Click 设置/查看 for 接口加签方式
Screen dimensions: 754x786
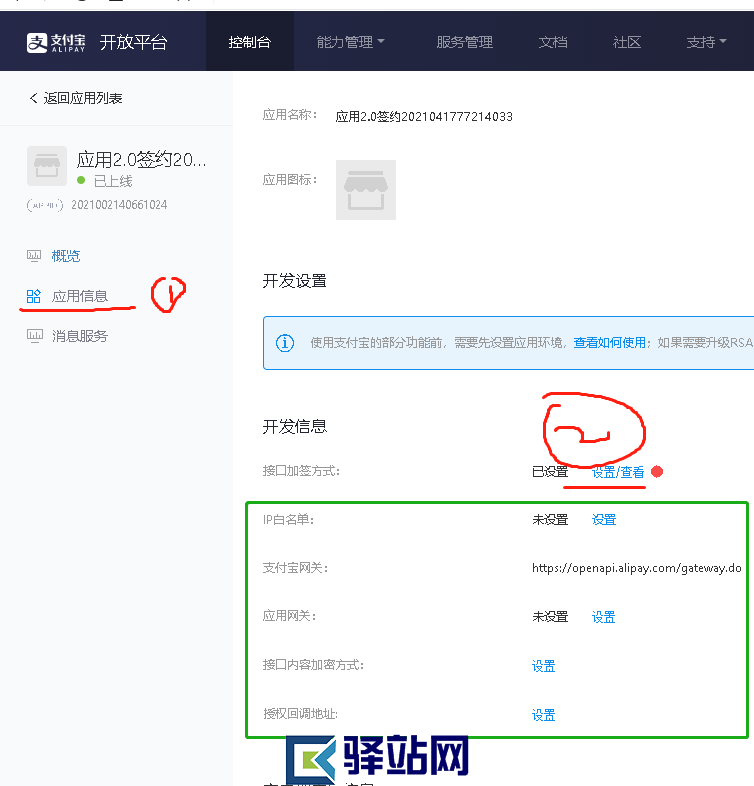pos(618,472)
